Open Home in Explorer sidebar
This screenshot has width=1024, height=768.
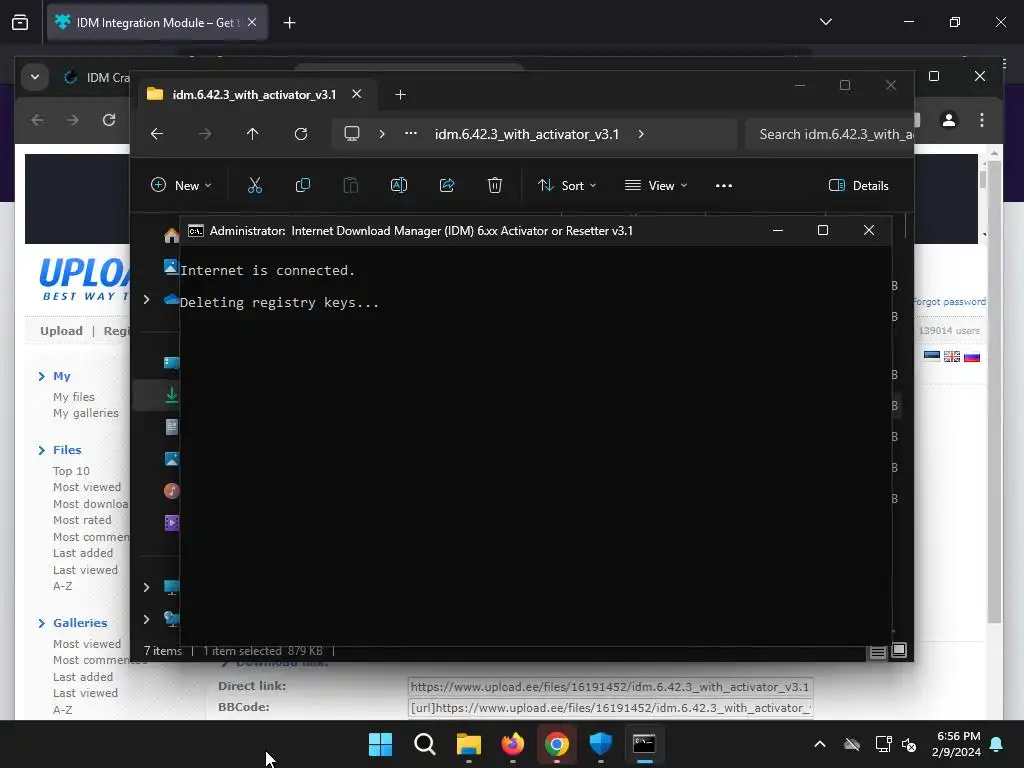point(172,235)
